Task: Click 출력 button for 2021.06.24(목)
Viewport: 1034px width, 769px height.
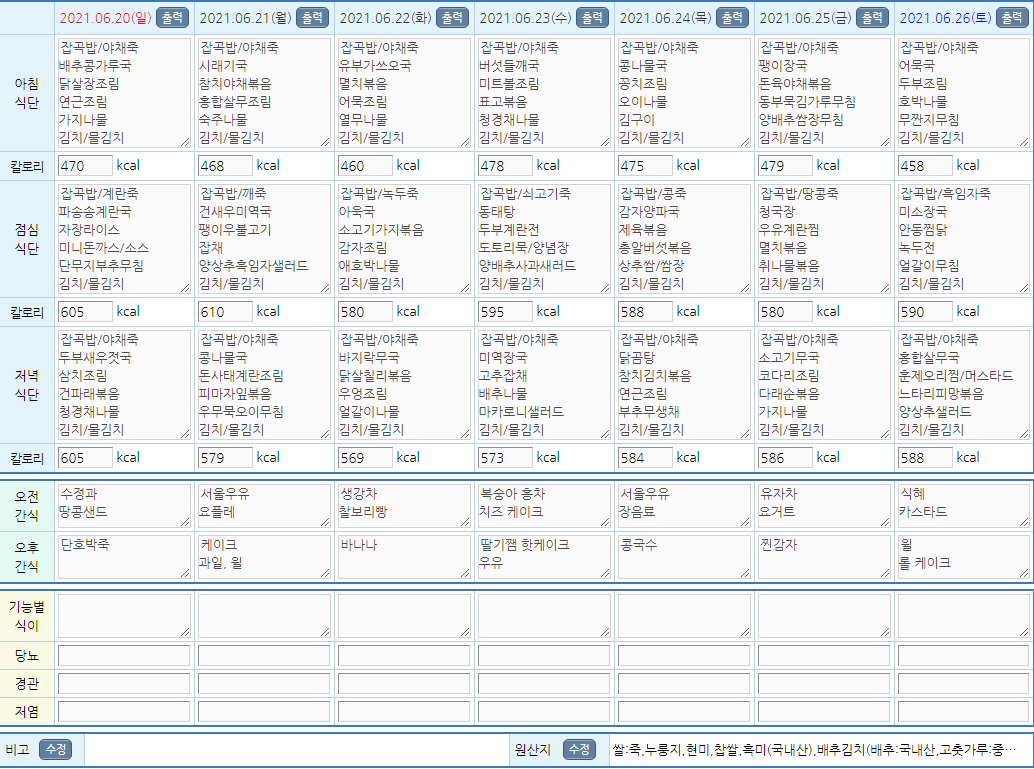Action: (733, 18)
